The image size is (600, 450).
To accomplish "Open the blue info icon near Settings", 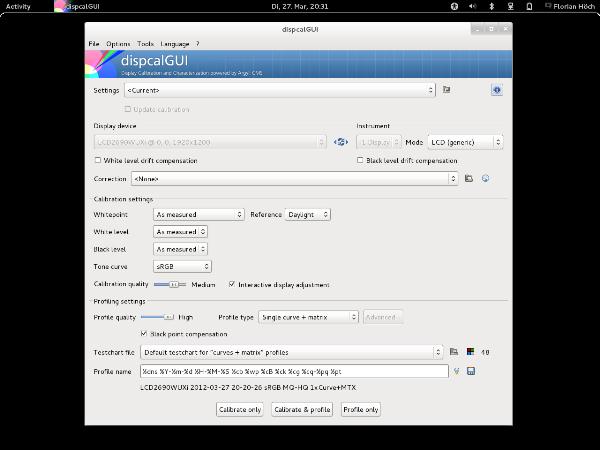I will (496, 90).
